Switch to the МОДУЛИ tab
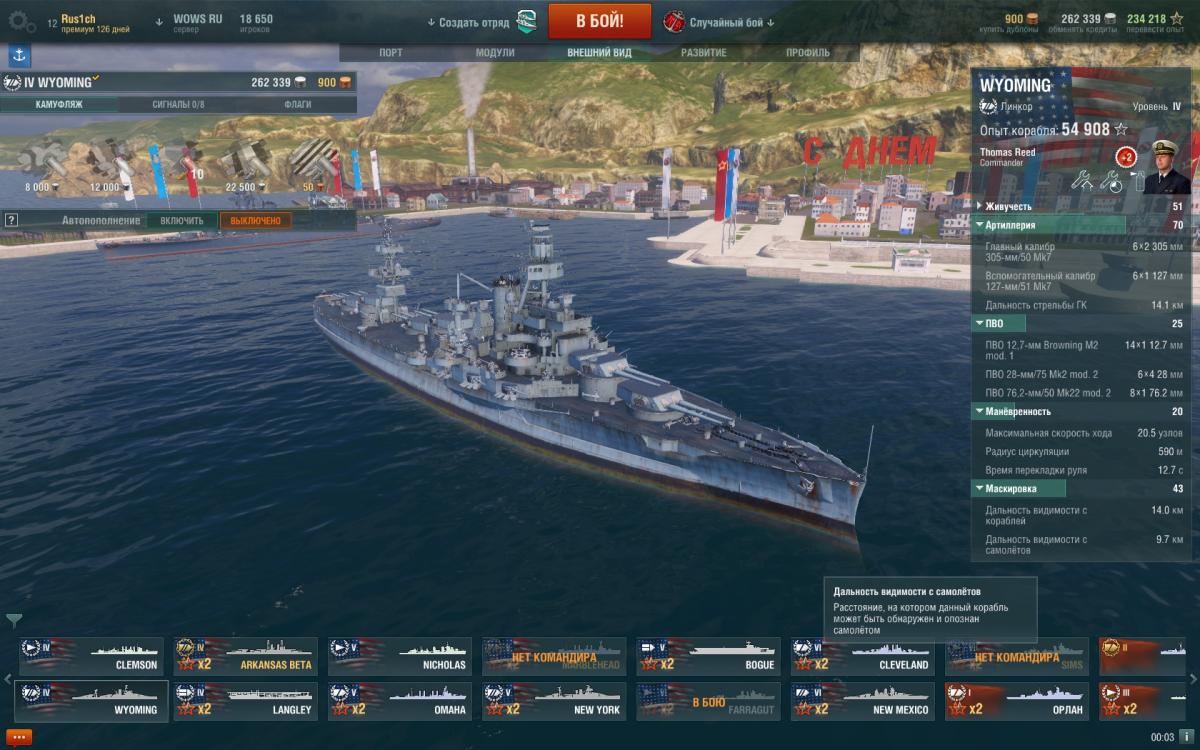This screenshot has width=1200, height=750. tap(495, 52)
